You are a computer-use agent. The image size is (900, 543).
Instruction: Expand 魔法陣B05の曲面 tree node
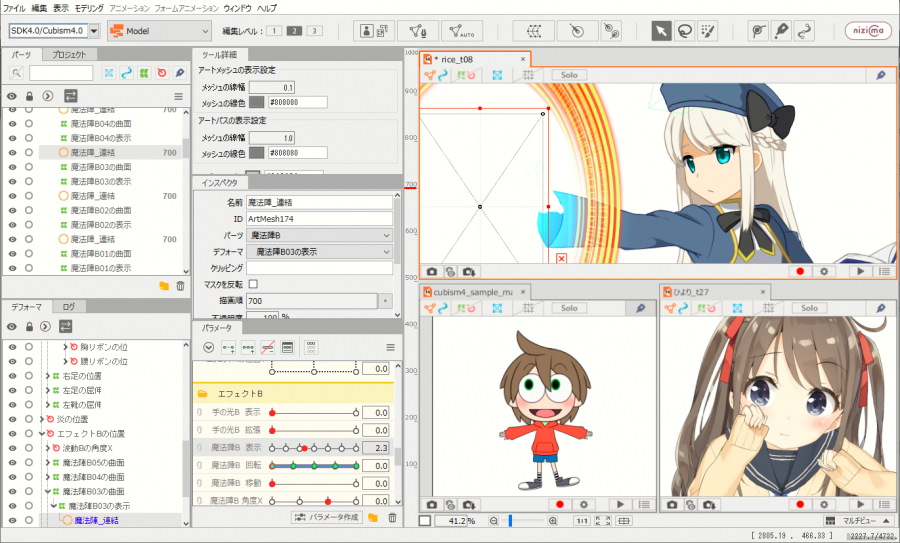pos(48,463)
